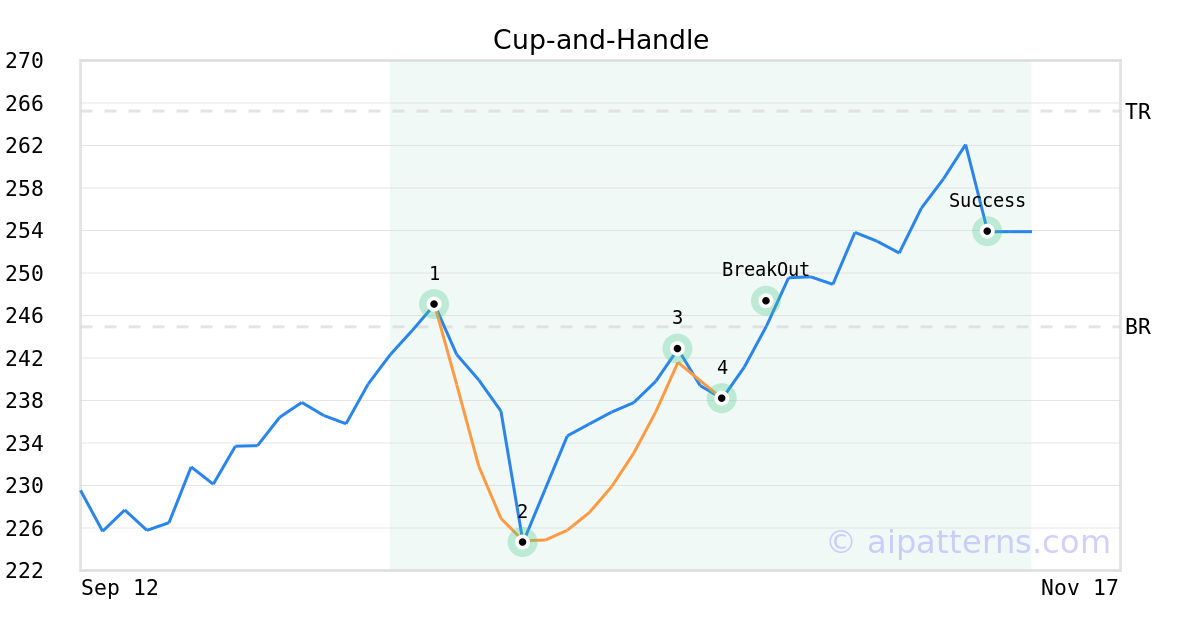
Task: Click pattern point marker 2 at cup bottom
Action: pos(522,542)
